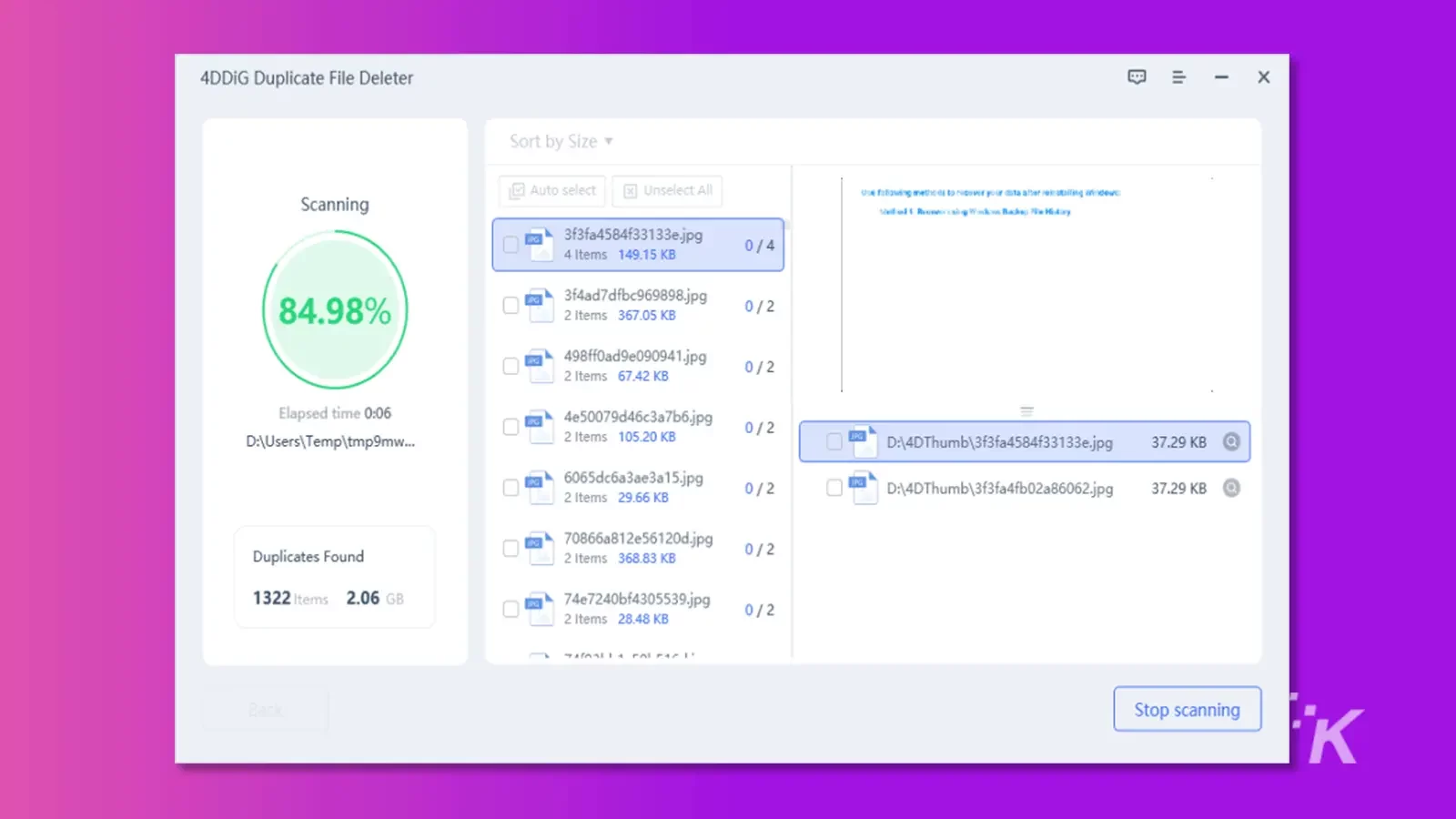Locate file 3f3fa4584f33133e.jpg with magnifier icon
Image resolution: width=1456 pixels, height=819 pixels.
[1231, 441]
